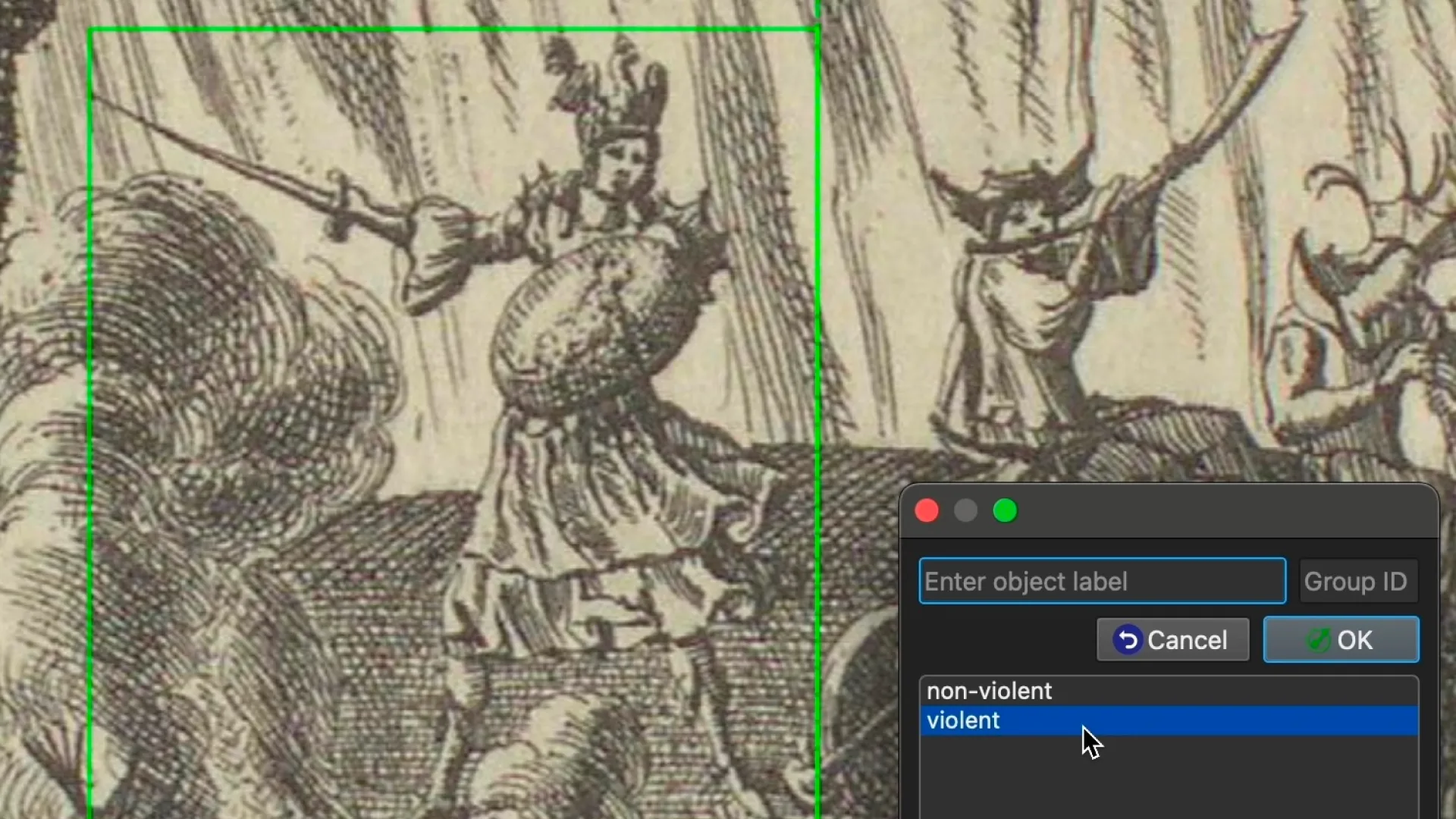Click the gray minimize button on the dialog
This screenshot has width=1456, height=819.
click(x=966, y=510)
